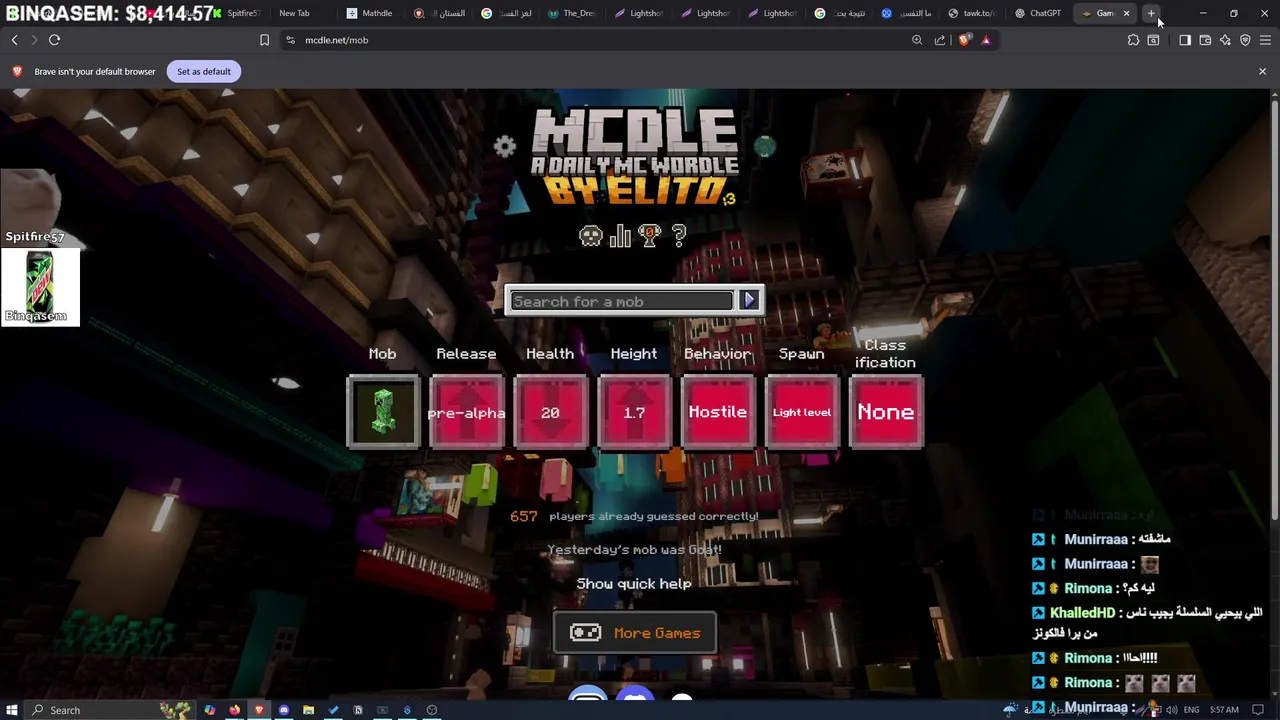Submit the guess with the arrow button

(750, 301)
